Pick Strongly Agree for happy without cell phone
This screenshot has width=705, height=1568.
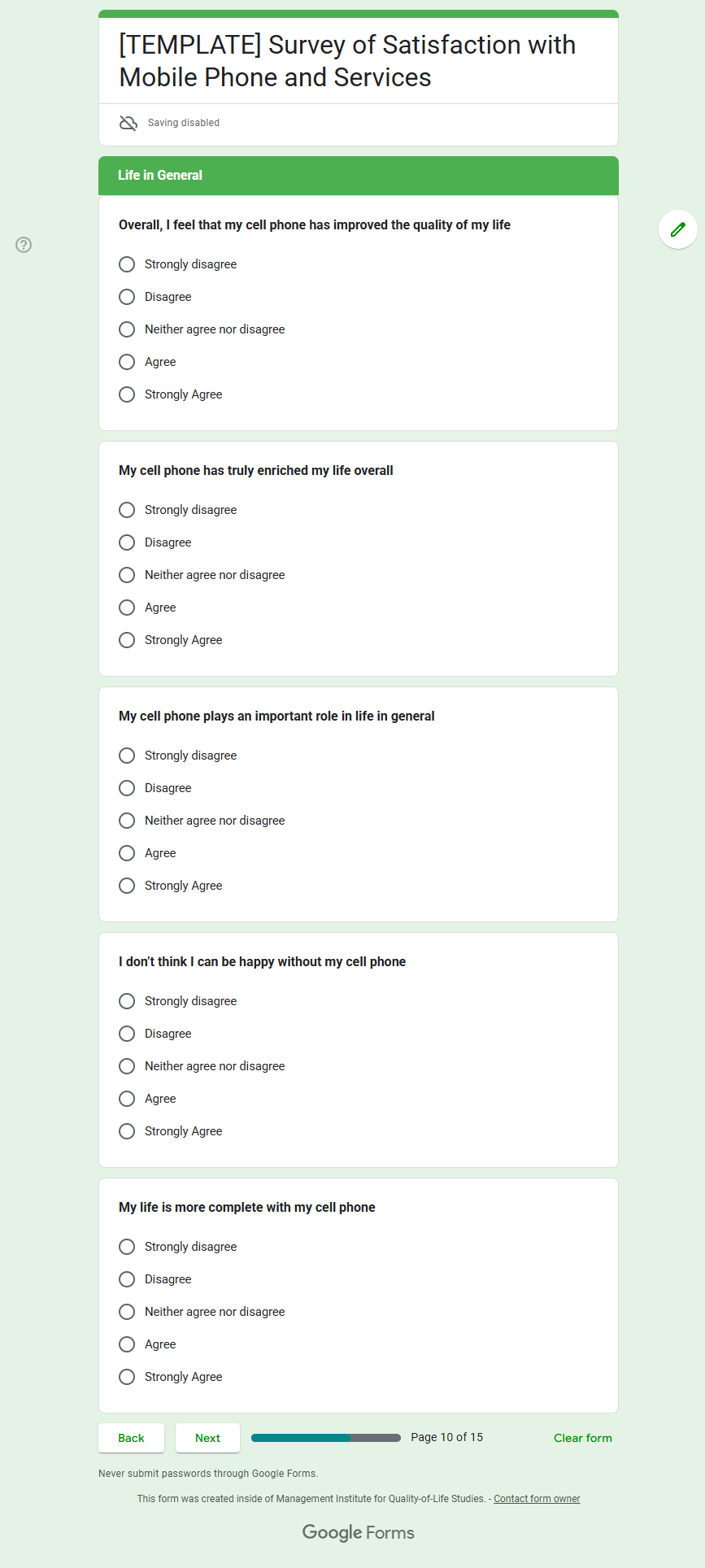(x=127, y=1131)
